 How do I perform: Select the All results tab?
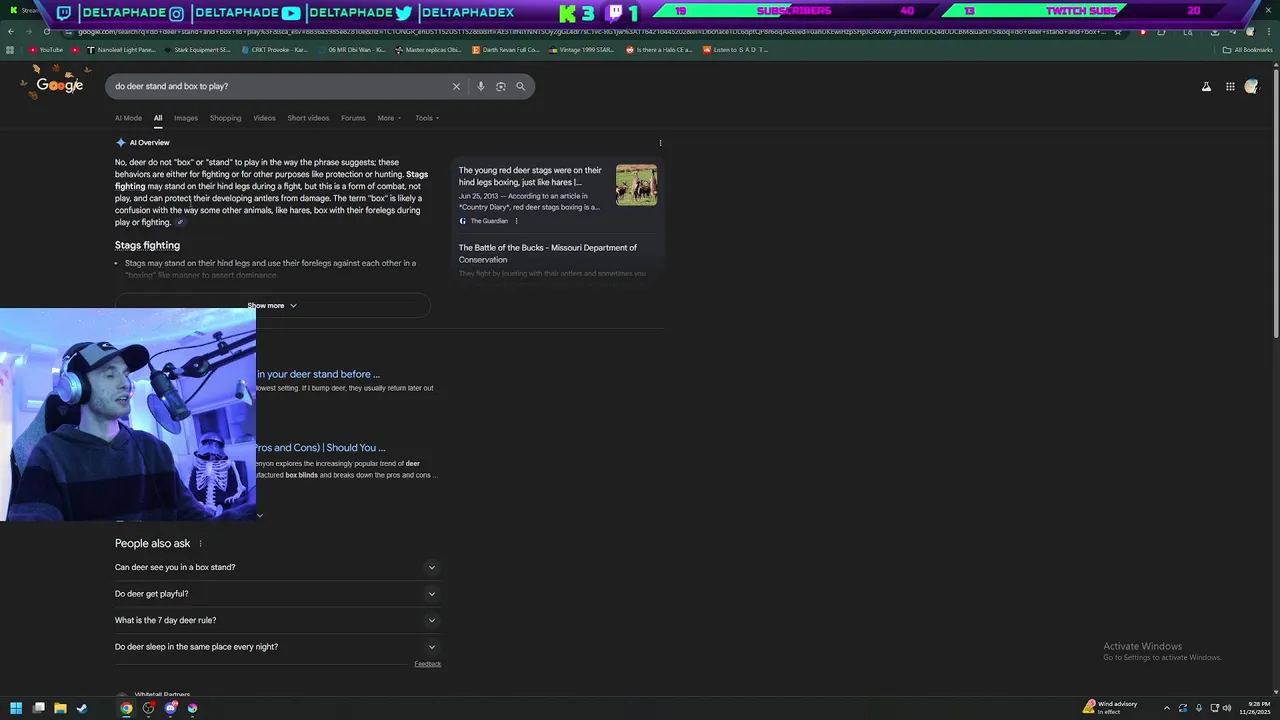(x=157, y=118)
